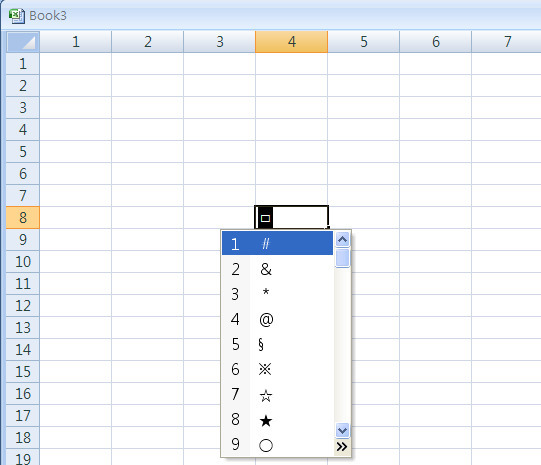Click the candidate list scroll down arrow
This screenshot has width=541, height=465.
tap(342, 430)
